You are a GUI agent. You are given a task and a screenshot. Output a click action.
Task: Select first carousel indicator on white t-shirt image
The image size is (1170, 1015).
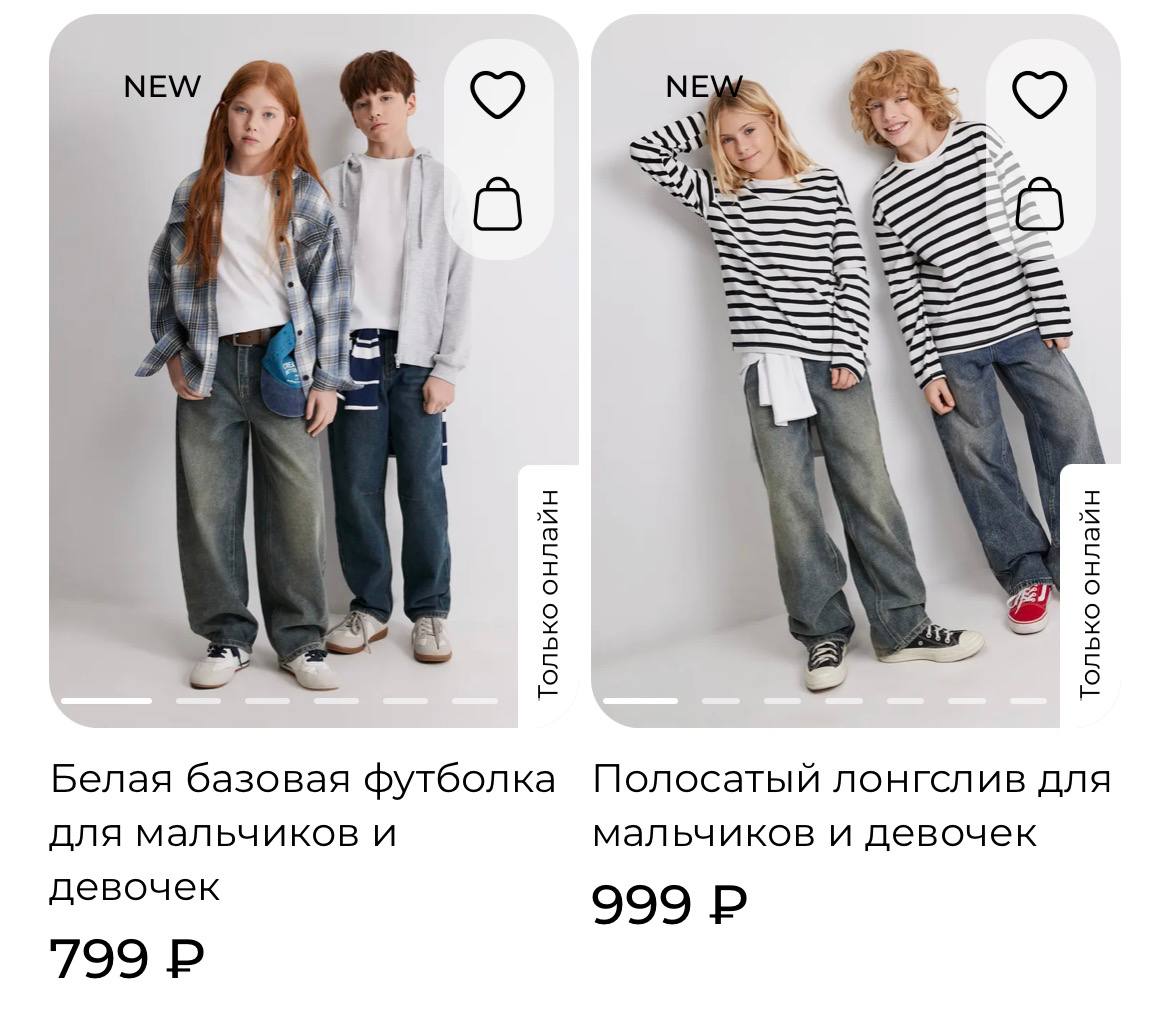107,701
